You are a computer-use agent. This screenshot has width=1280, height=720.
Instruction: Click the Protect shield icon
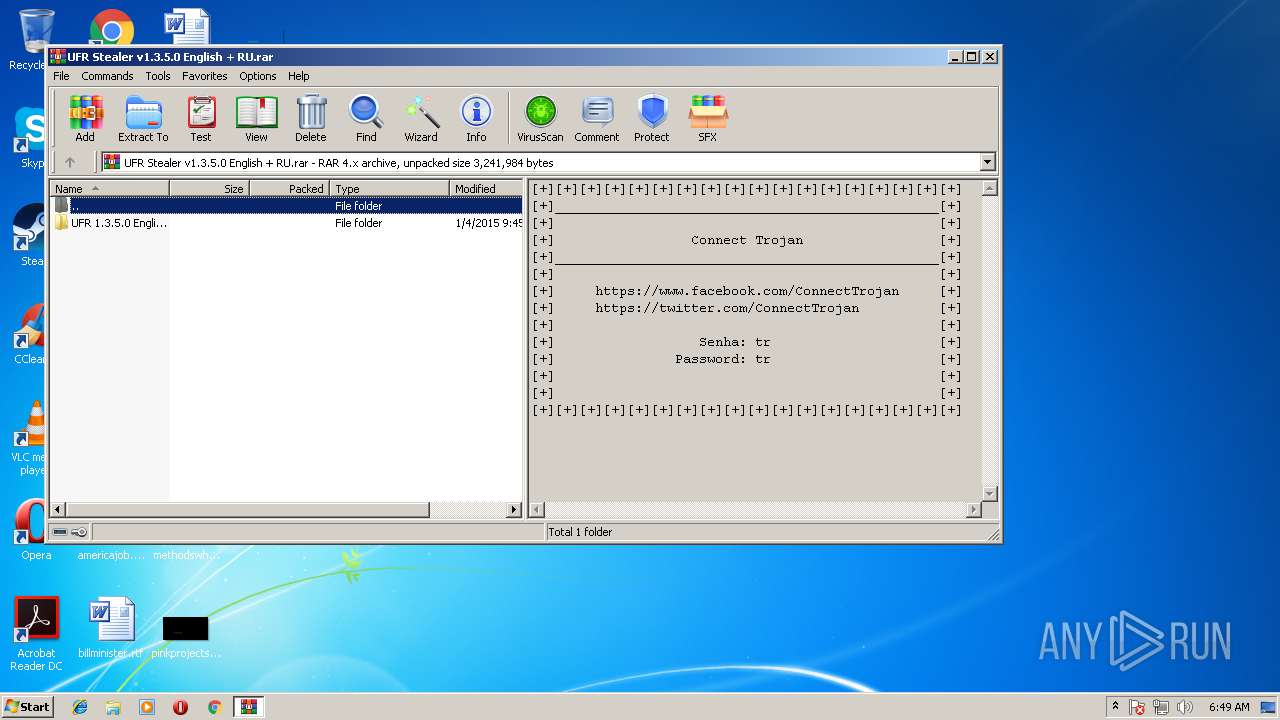click(x=652, y=119)
